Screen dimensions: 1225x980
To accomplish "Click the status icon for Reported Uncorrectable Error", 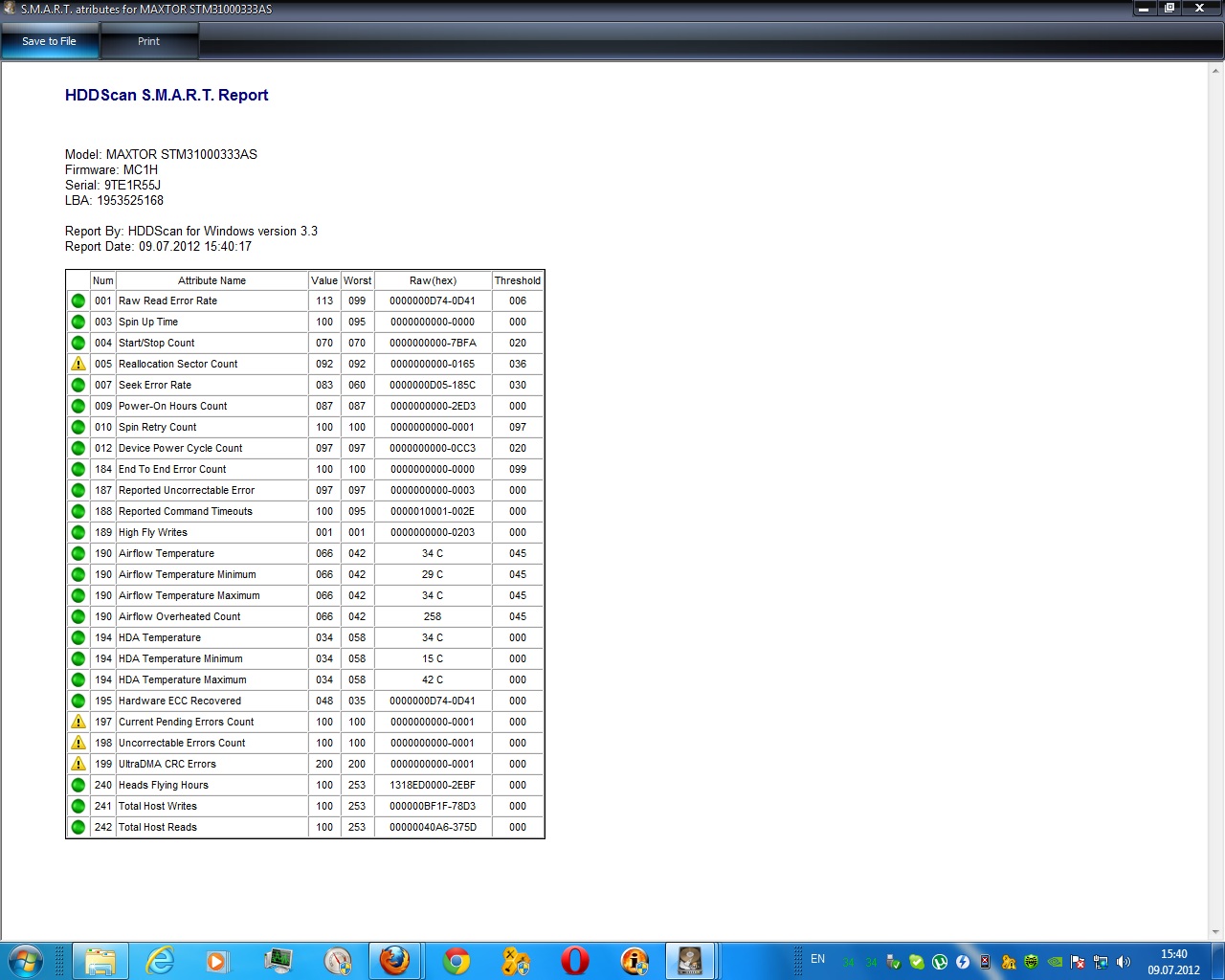I will (78, 490).
